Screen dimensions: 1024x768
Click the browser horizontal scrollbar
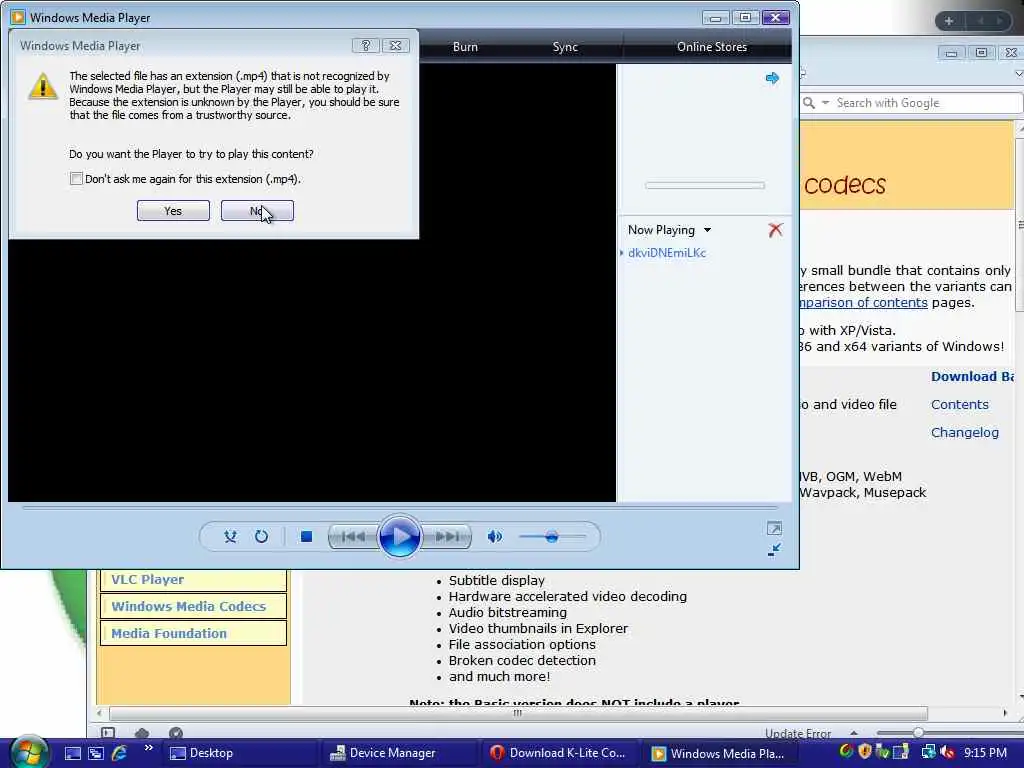click(518, 713)
